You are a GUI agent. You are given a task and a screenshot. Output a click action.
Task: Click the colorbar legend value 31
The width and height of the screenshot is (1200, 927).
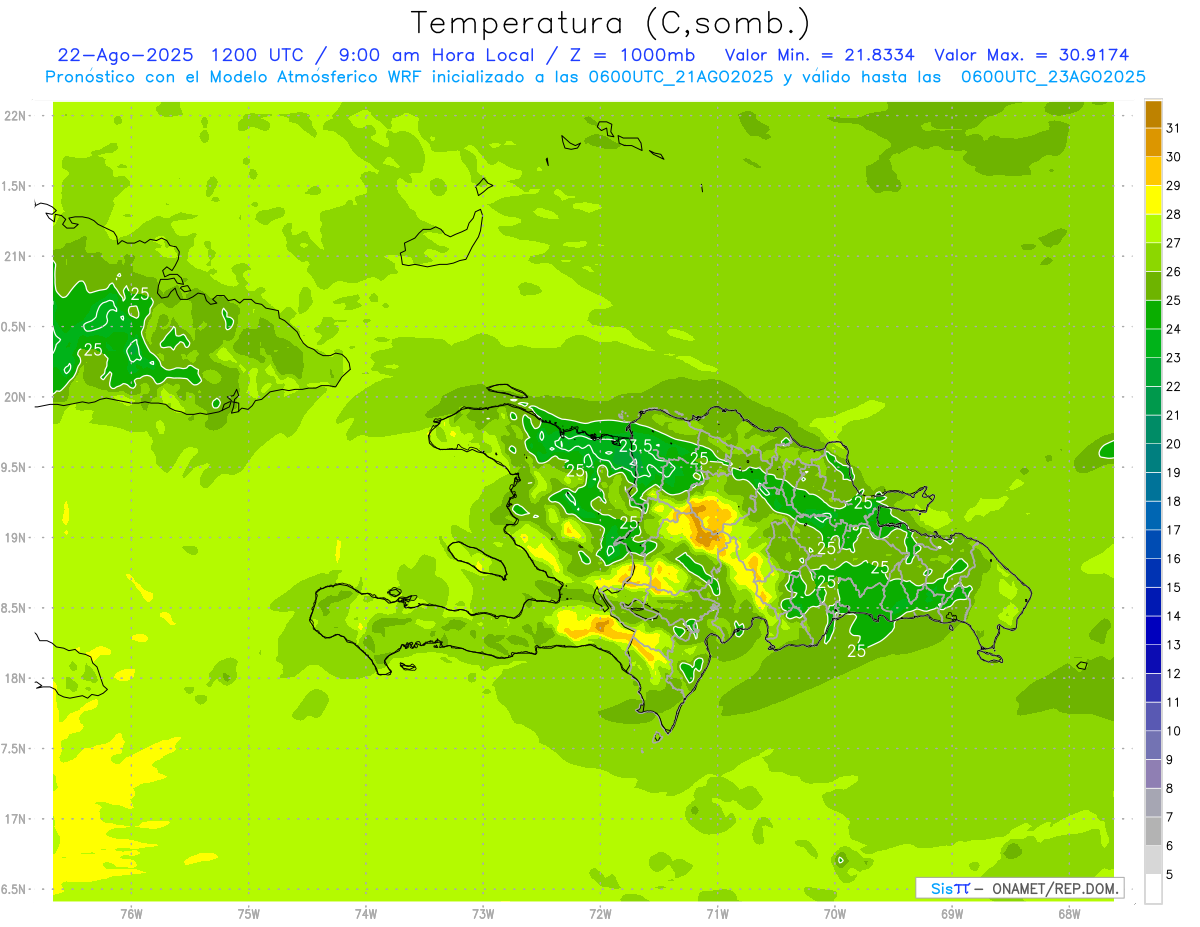point(1174,128)
